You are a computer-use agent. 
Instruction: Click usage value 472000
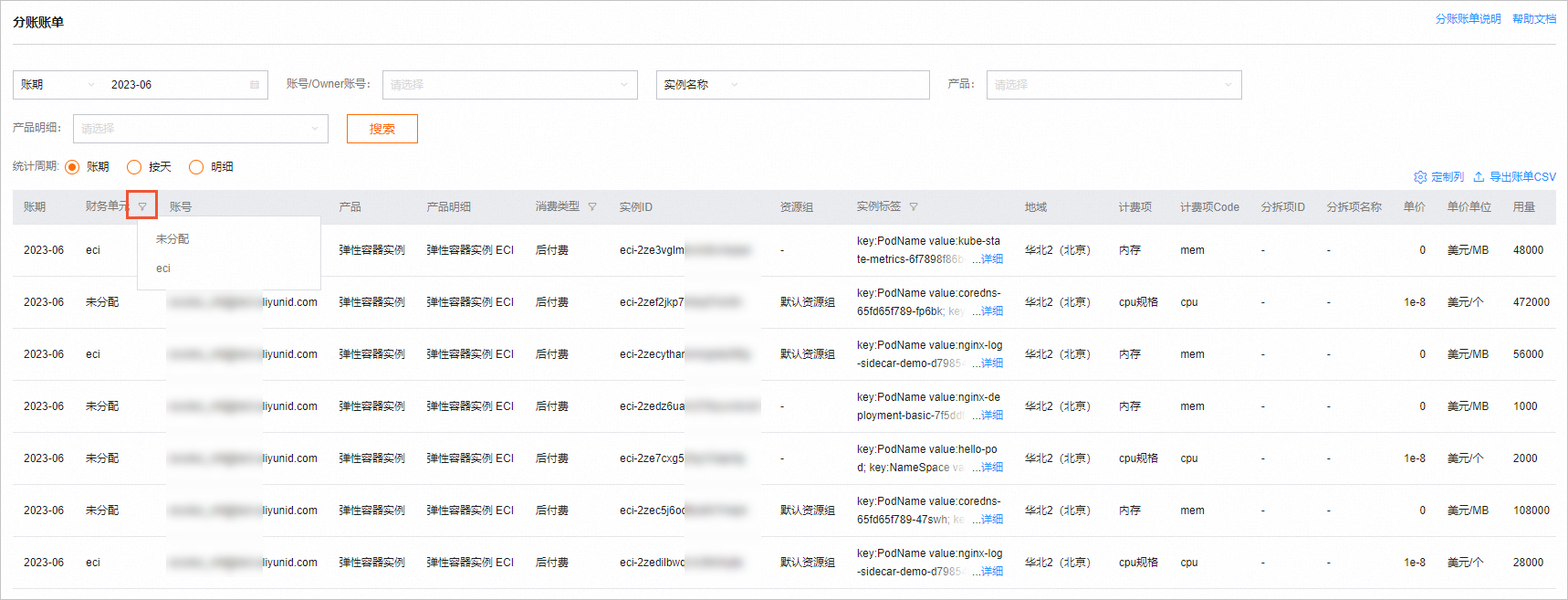coord(1531,302)
